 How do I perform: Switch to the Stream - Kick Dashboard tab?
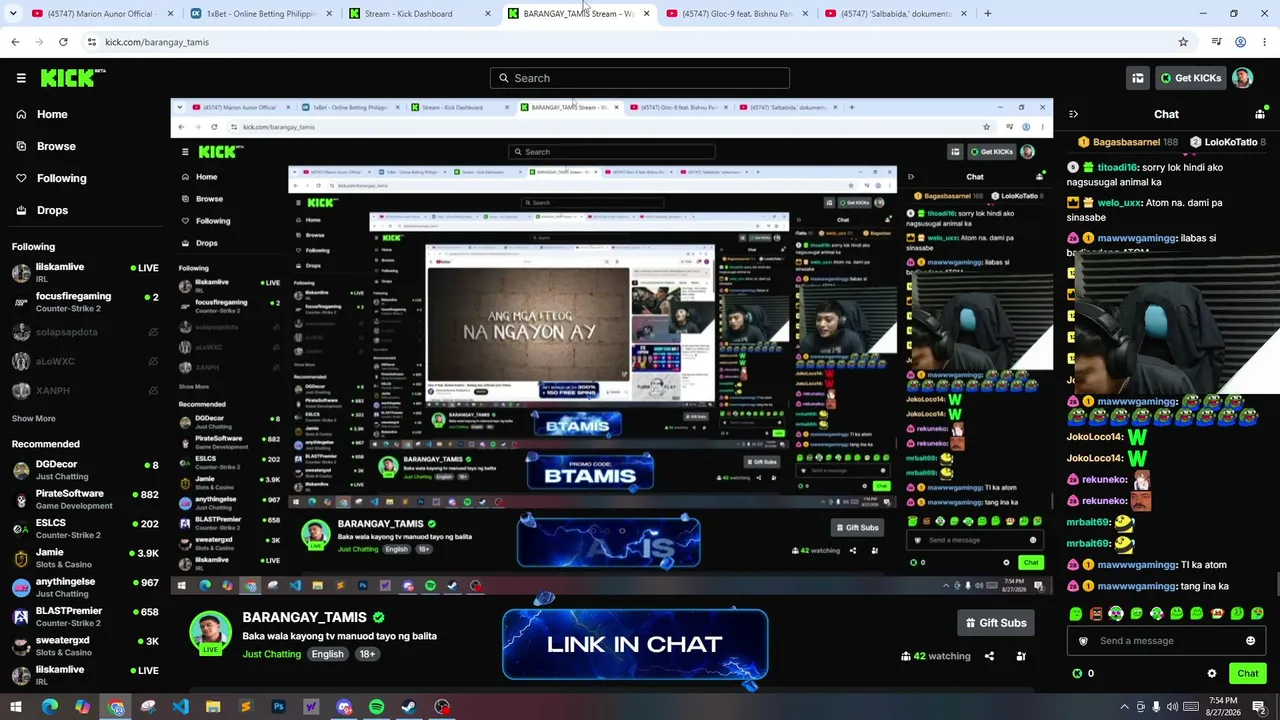click(x=420, y=14)
